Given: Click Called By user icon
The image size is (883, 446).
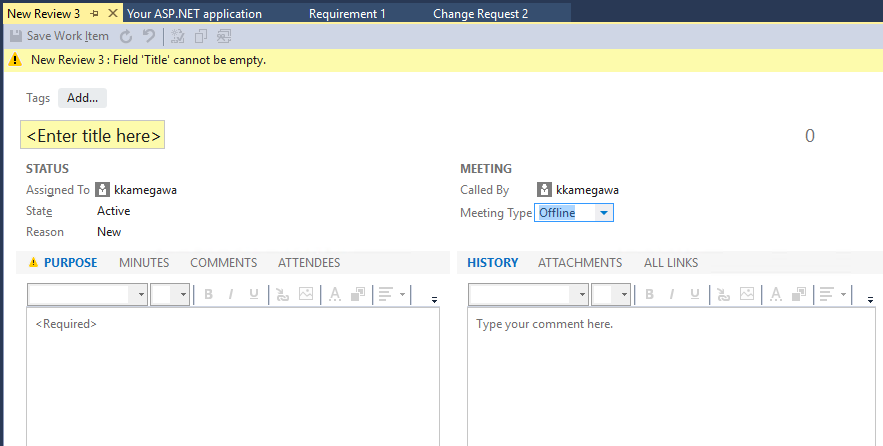Looking at the screenshot, I should (544, 190).
